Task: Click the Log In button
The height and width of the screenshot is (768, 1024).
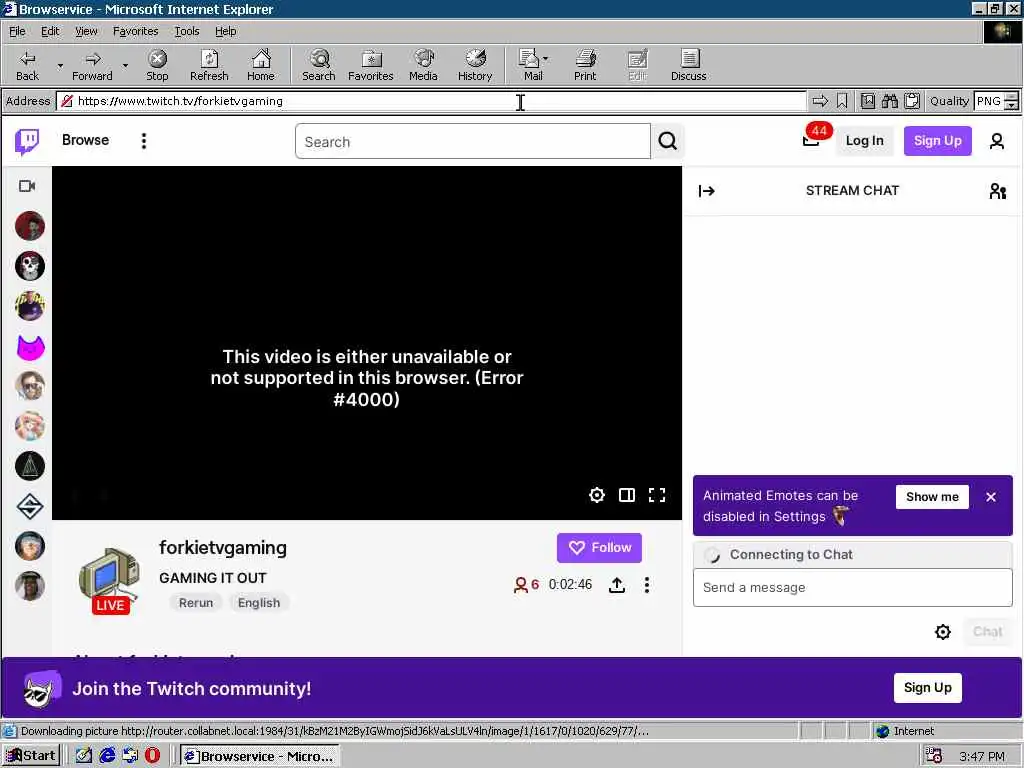Action: (865, 140)
